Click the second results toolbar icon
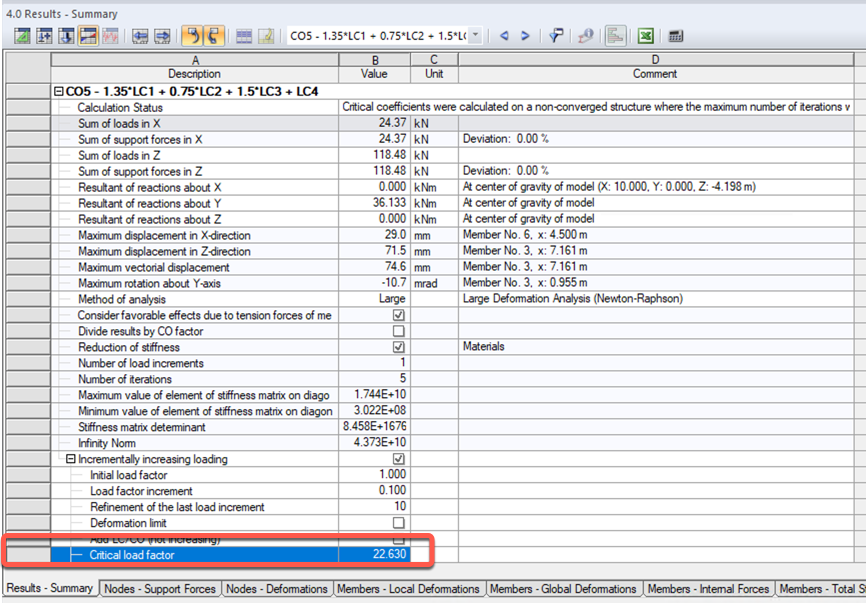This screenshot has height=603, width=866. [44, 36]
